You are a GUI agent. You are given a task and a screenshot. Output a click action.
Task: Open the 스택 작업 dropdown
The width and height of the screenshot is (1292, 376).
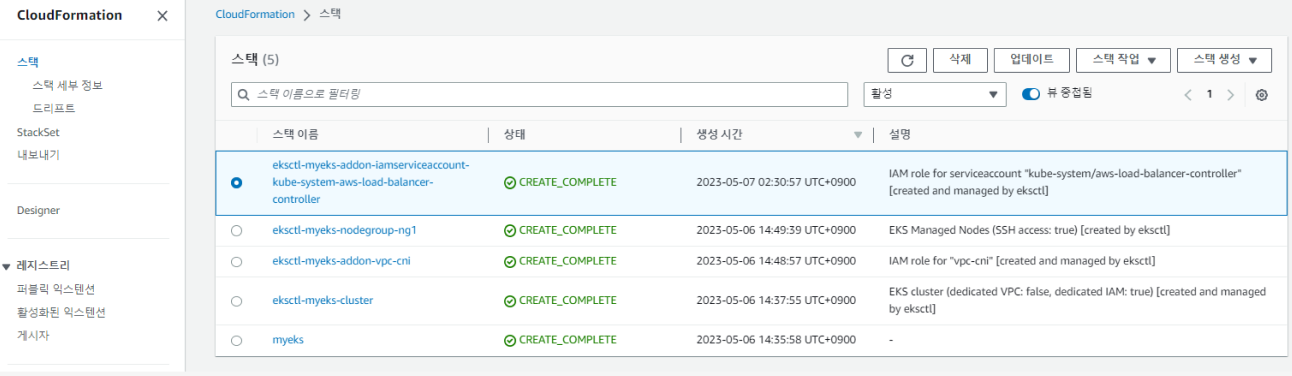pyautogui.click(x=1122, y=60)
